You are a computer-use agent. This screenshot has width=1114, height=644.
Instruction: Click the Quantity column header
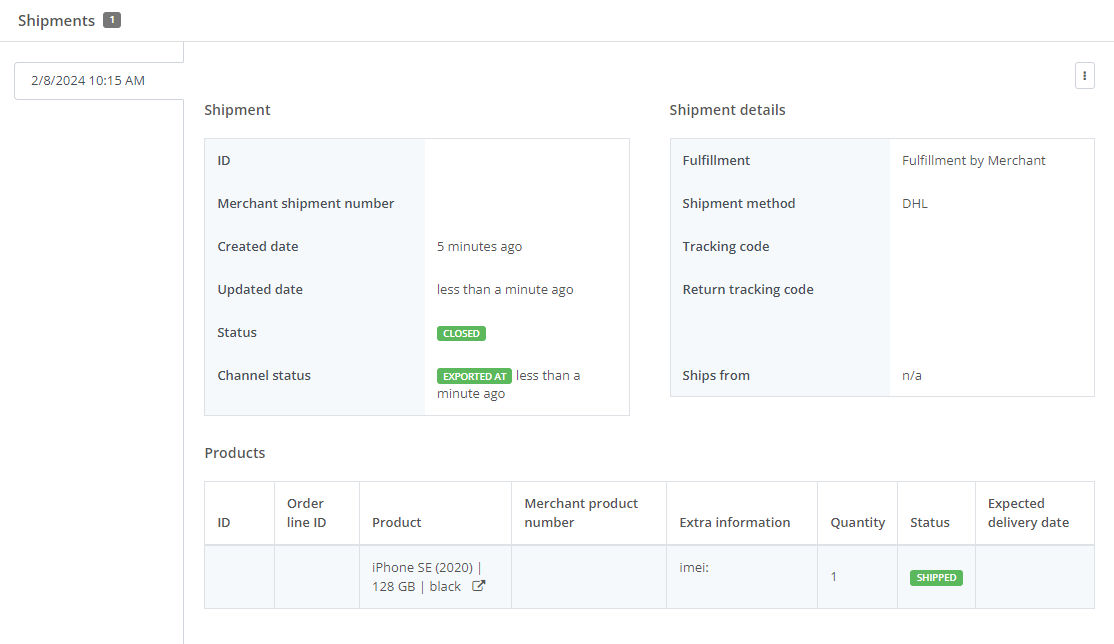(857, 522)
